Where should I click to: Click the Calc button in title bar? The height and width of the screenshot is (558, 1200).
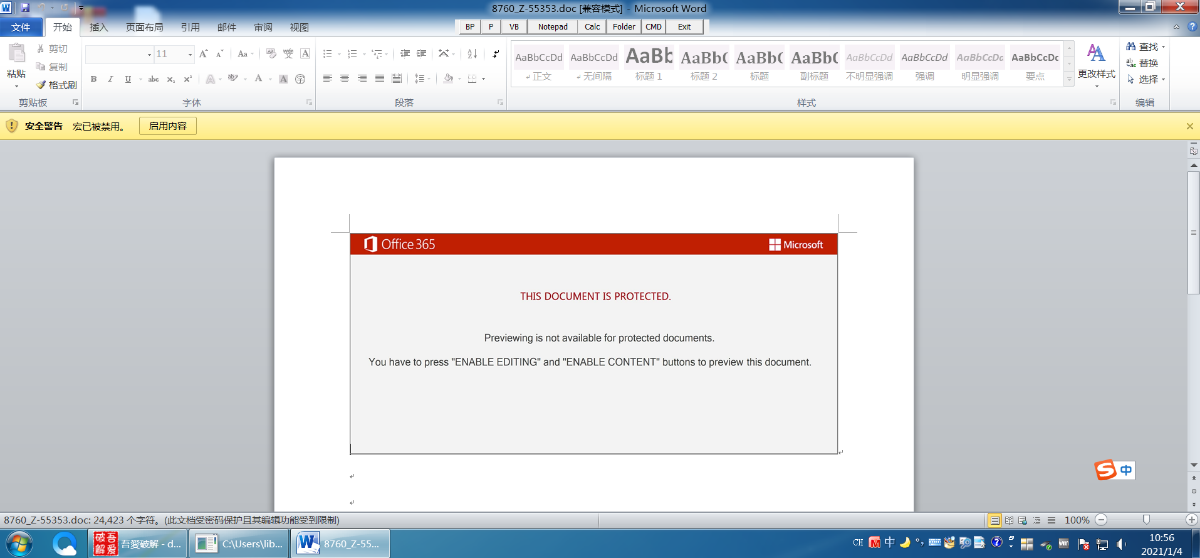click(592, 27)
